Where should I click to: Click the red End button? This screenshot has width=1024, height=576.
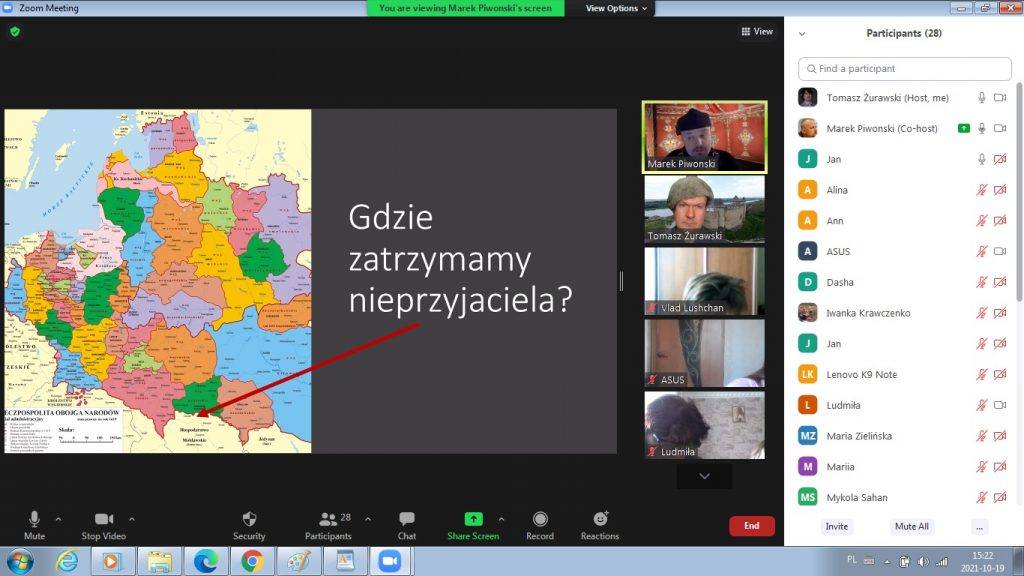pyautogui.click(x=751, y=525)
